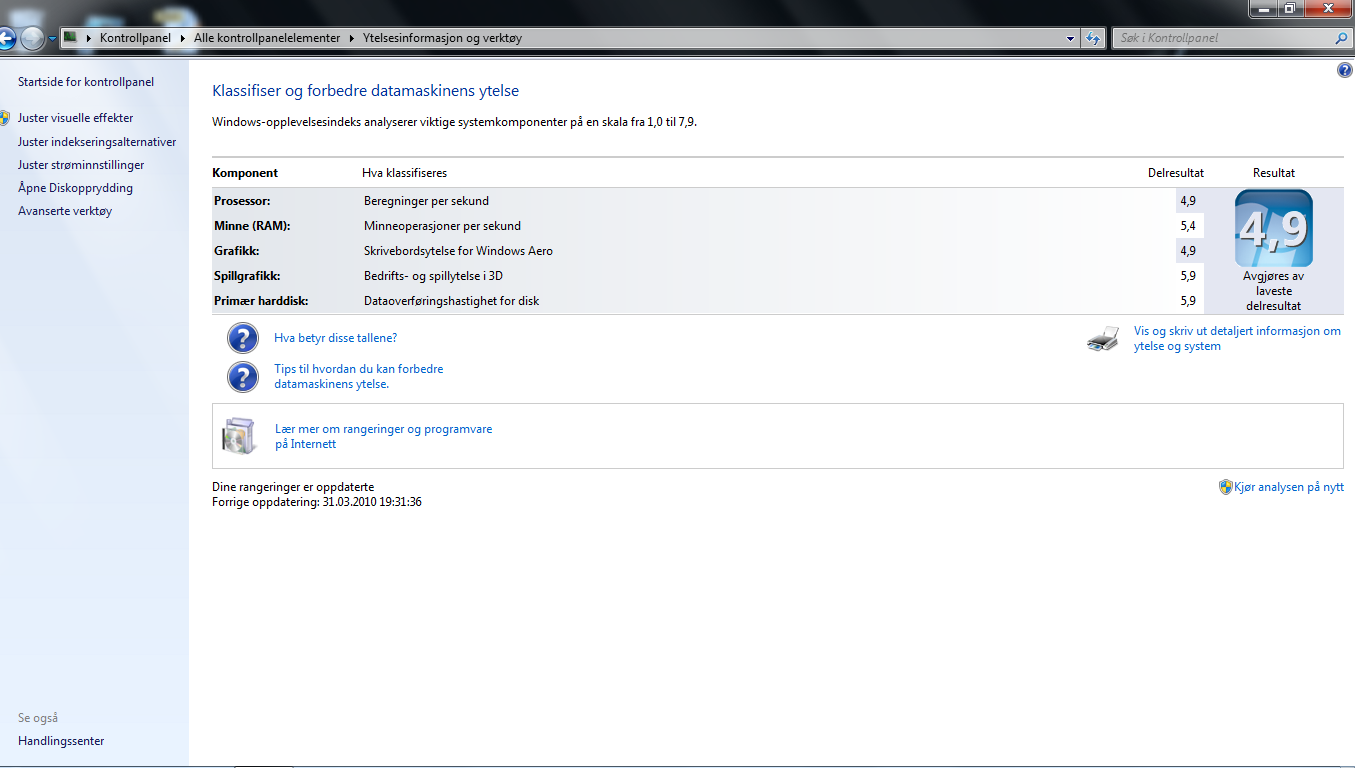Open the recent pages dropdown arrow
The width and height of the screenshot is (1366, 768).
point(52,39)
